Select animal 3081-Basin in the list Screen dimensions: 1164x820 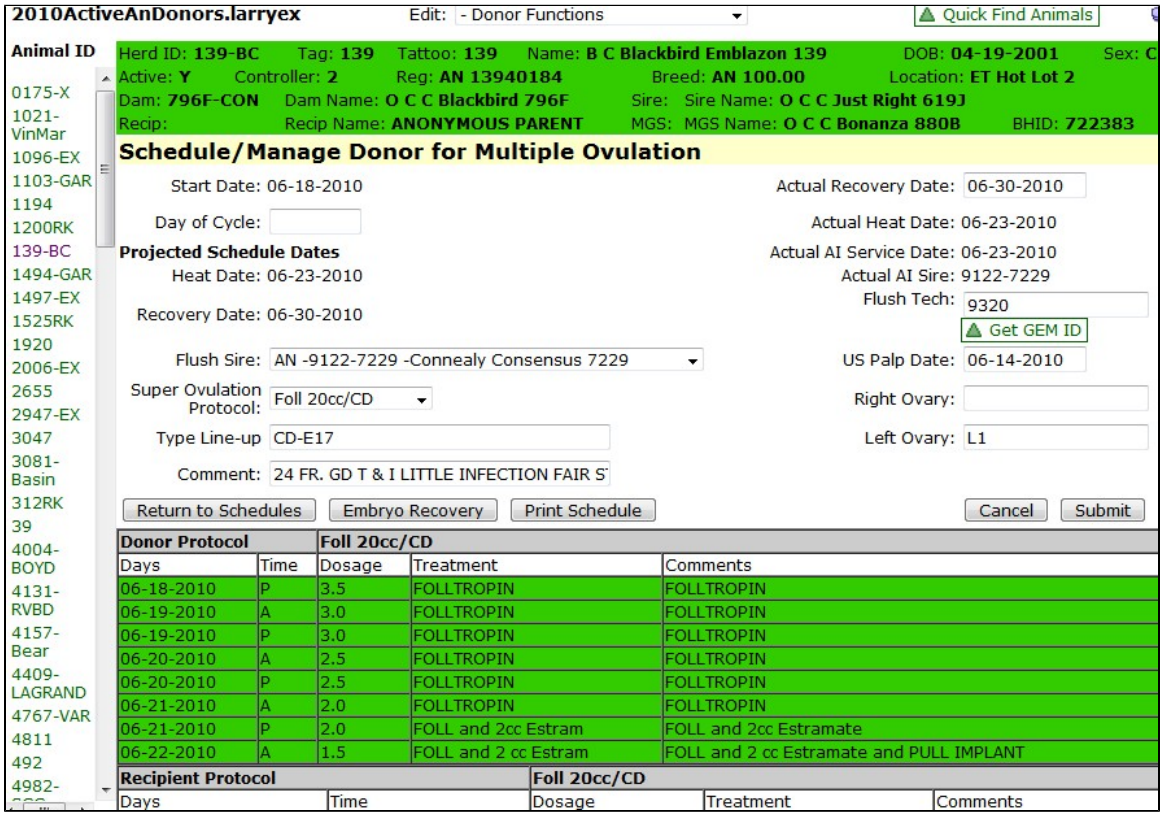tap(35, 470)
